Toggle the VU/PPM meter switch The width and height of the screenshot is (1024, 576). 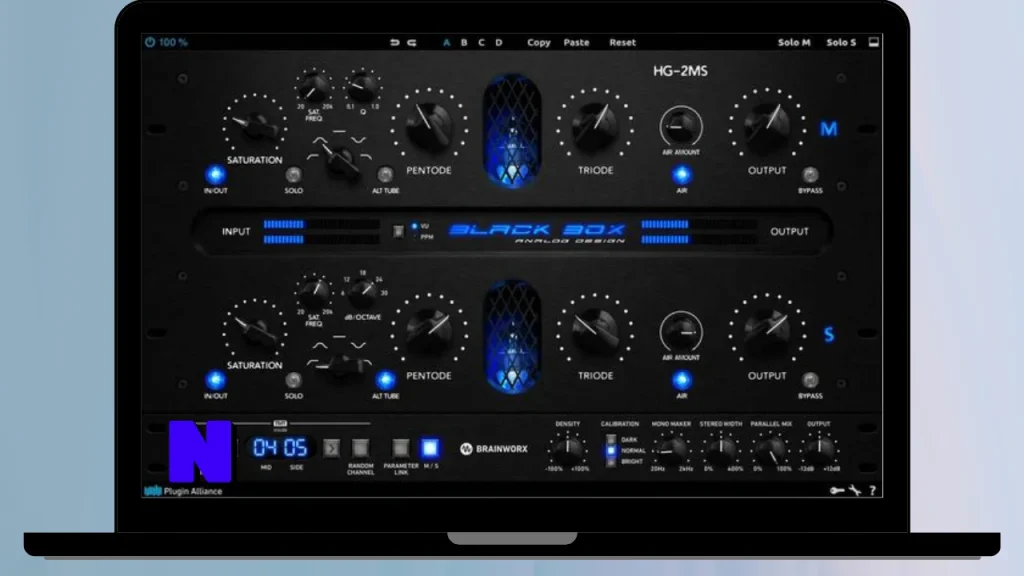(x=398, y=231)
